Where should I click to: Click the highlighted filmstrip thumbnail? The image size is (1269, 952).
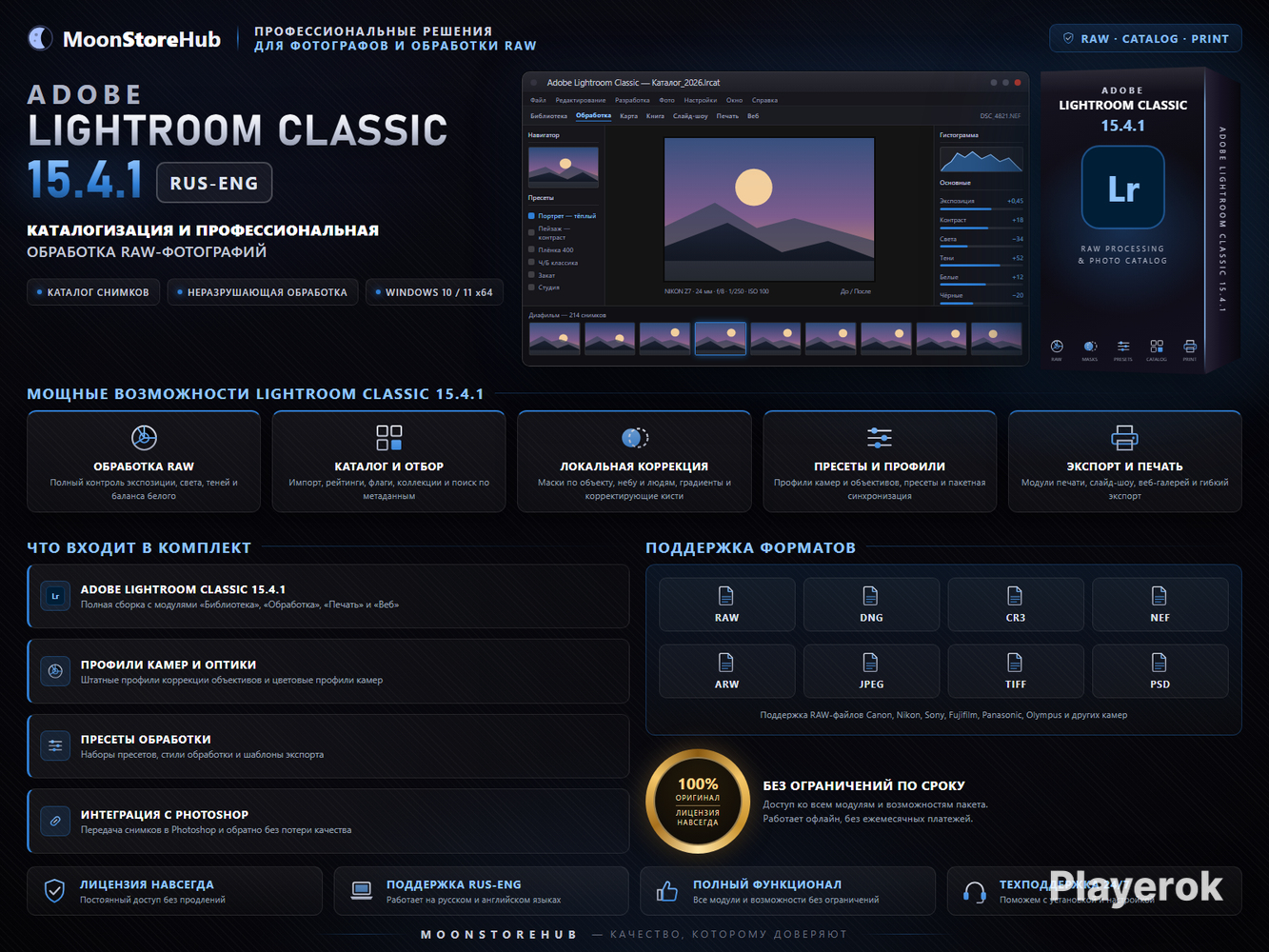pos(721,338)
